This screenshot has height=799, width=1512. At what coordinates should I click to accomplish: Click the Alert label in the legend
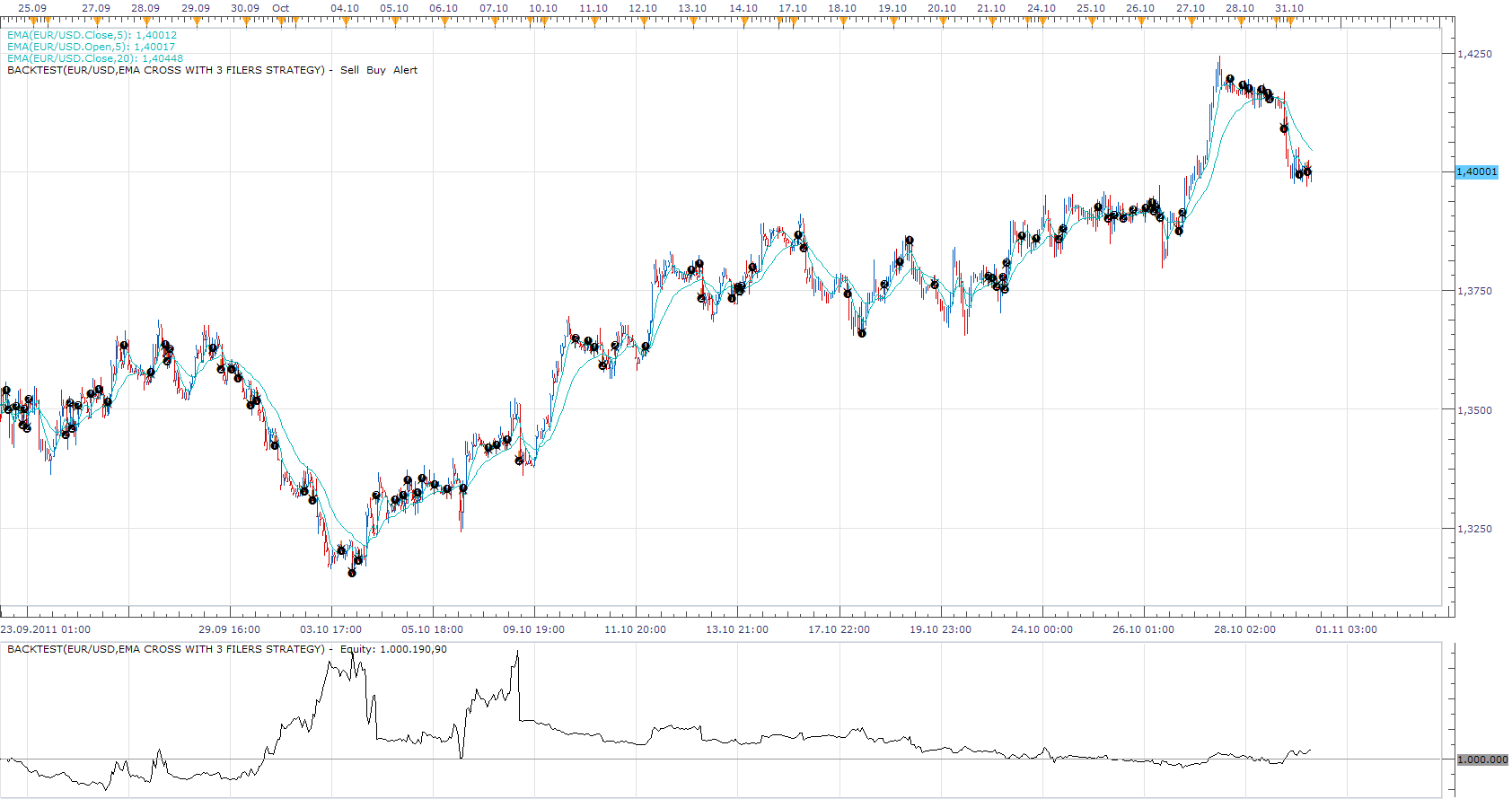point(405,70)
